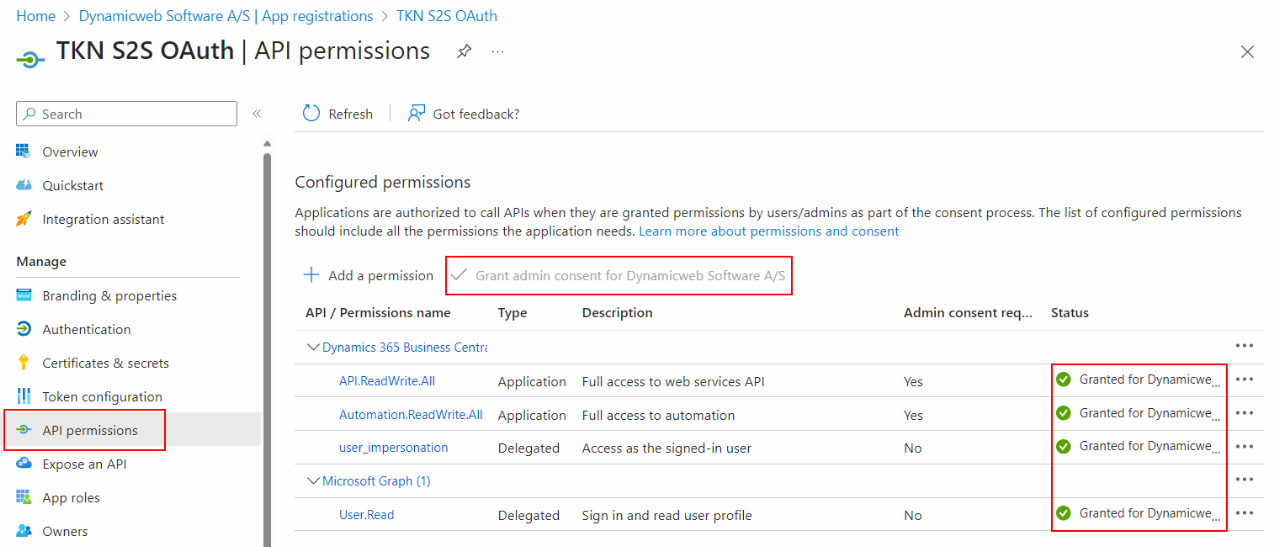The width and height of the screenshot is (1280, 547).
Task: Click the Refresh icon in toolbar
Action: click(312, 114)
